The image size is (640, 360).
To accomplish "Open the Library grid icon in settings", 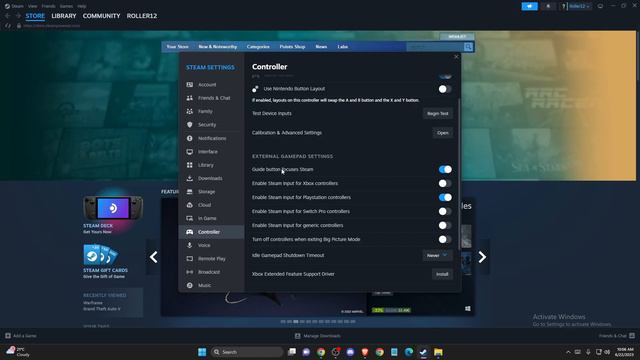I will [190, 165].
